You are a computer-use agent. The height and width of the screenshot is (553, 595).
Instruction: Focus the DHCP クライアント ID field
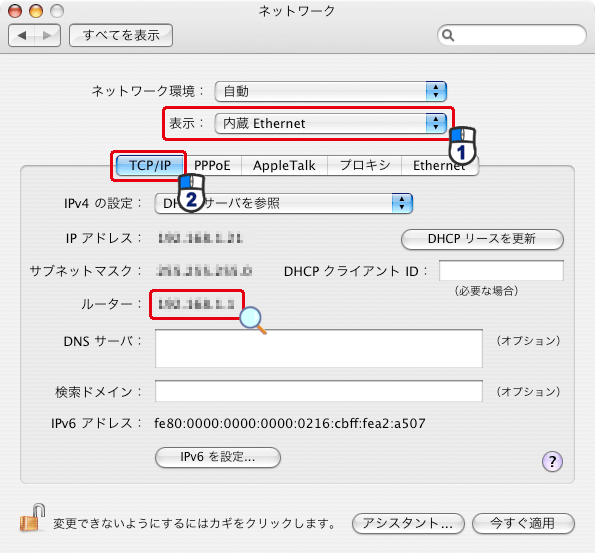[501, 271]
